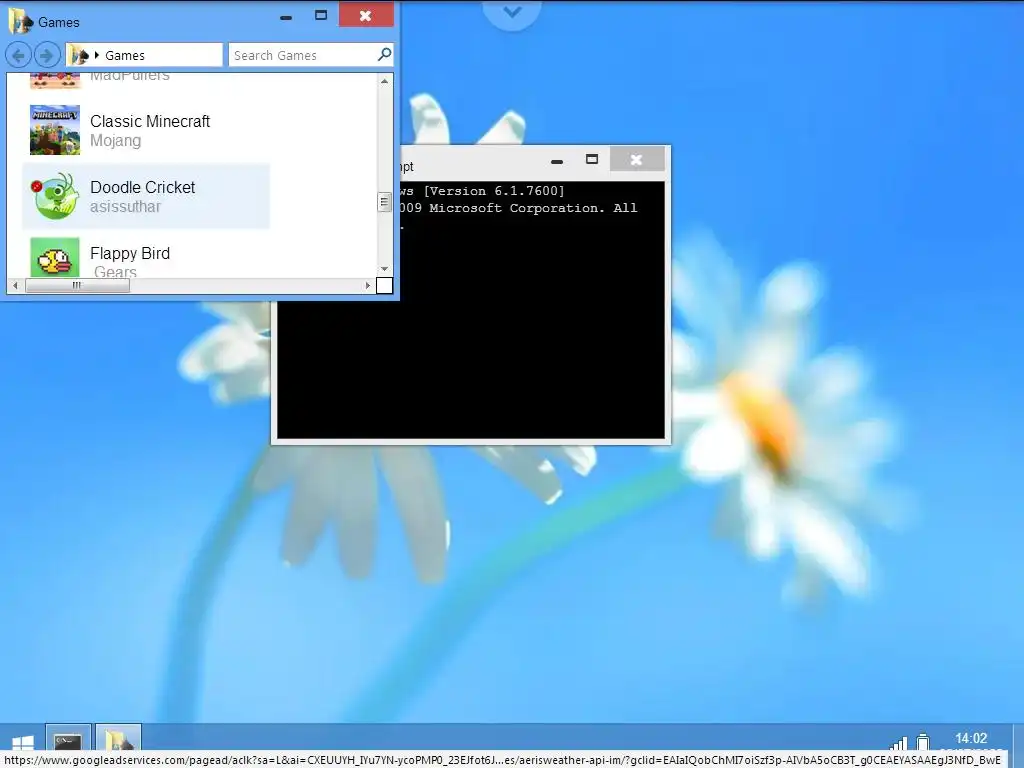Close the Games window
The height and width of the screenshot is (768, 1024).
click(x=366, y=15)
